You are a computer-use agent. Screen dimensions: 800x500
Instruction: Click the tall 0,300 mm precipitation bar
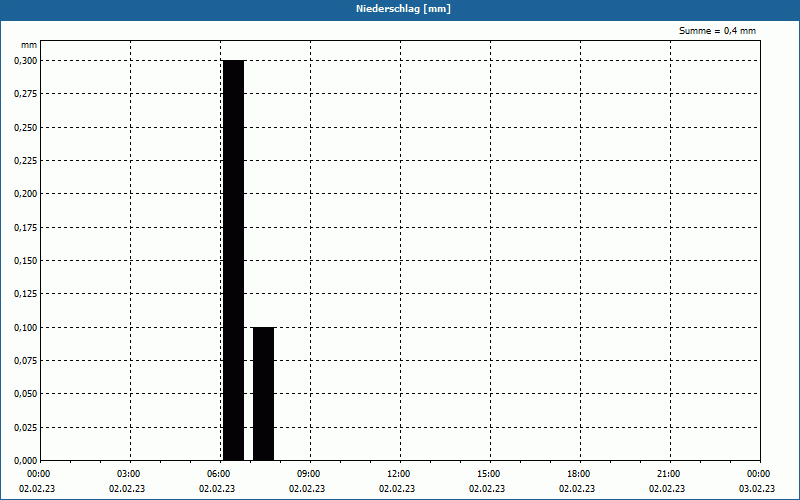point(234,260)
